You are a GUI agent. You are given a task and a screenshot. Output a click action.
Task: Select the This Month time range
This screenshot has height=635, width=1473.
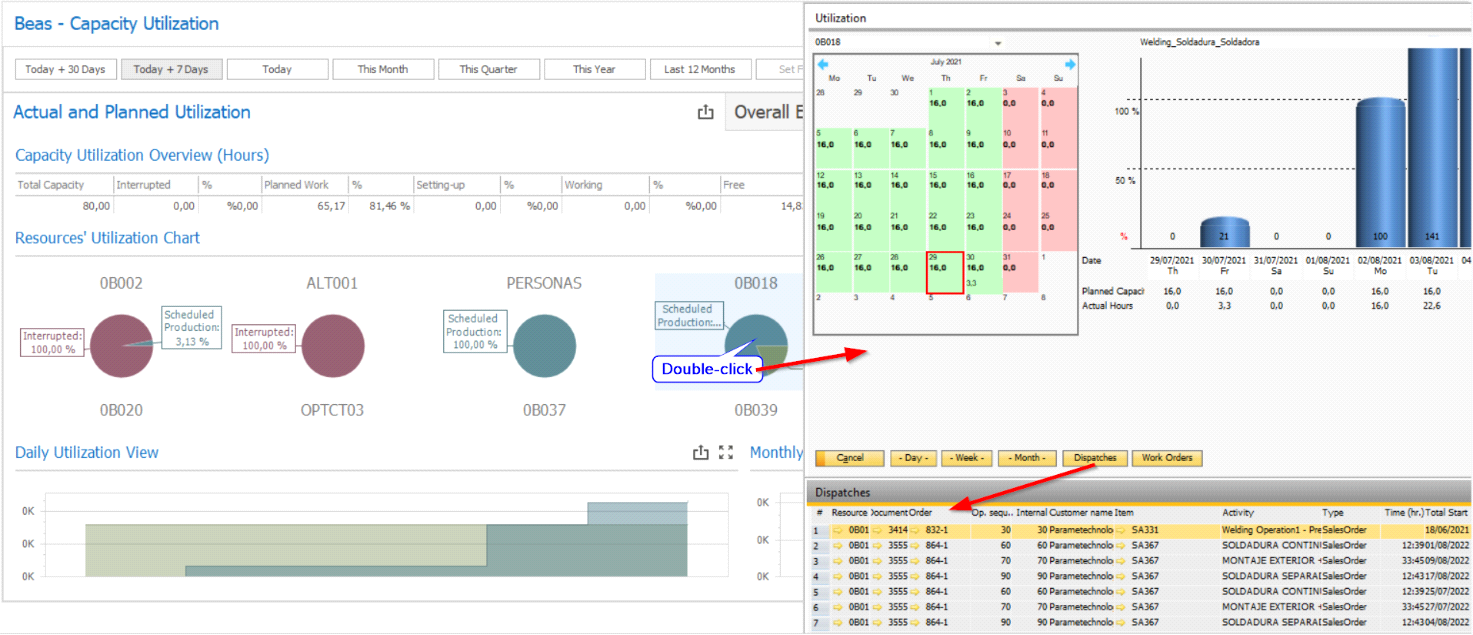pyautogui.click(x=384, y=69)
